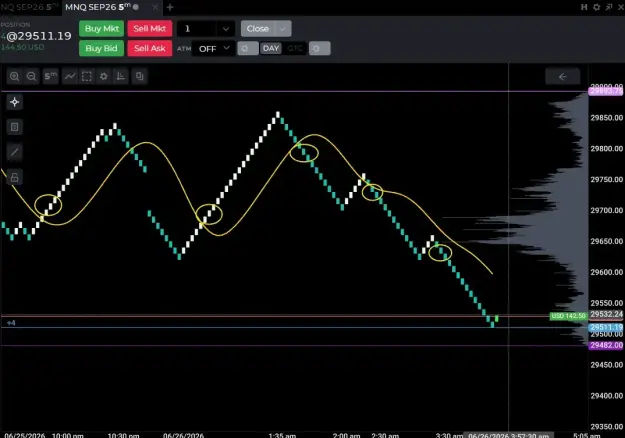
Task: Click the 5:05 am time axis label
Action: (x=586, y=435)
